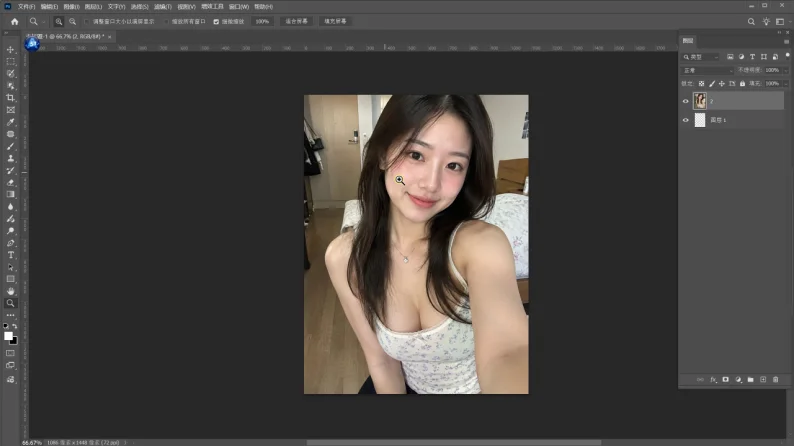This screenshot has height=447, width=794.
Task: Link layers using the chain icon
Action: (700, 380)
